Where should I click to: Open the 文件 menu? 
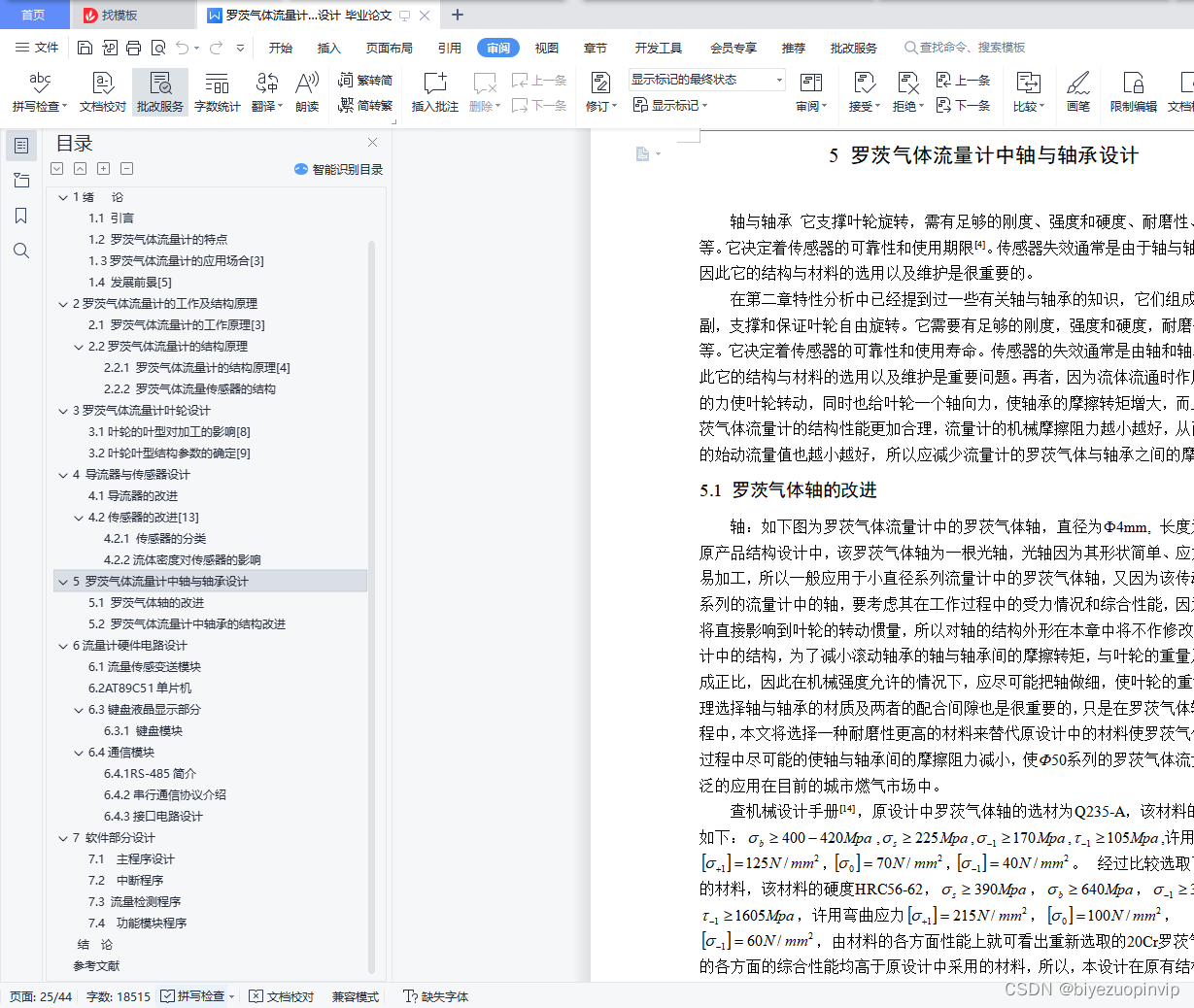tap(38, 47)
